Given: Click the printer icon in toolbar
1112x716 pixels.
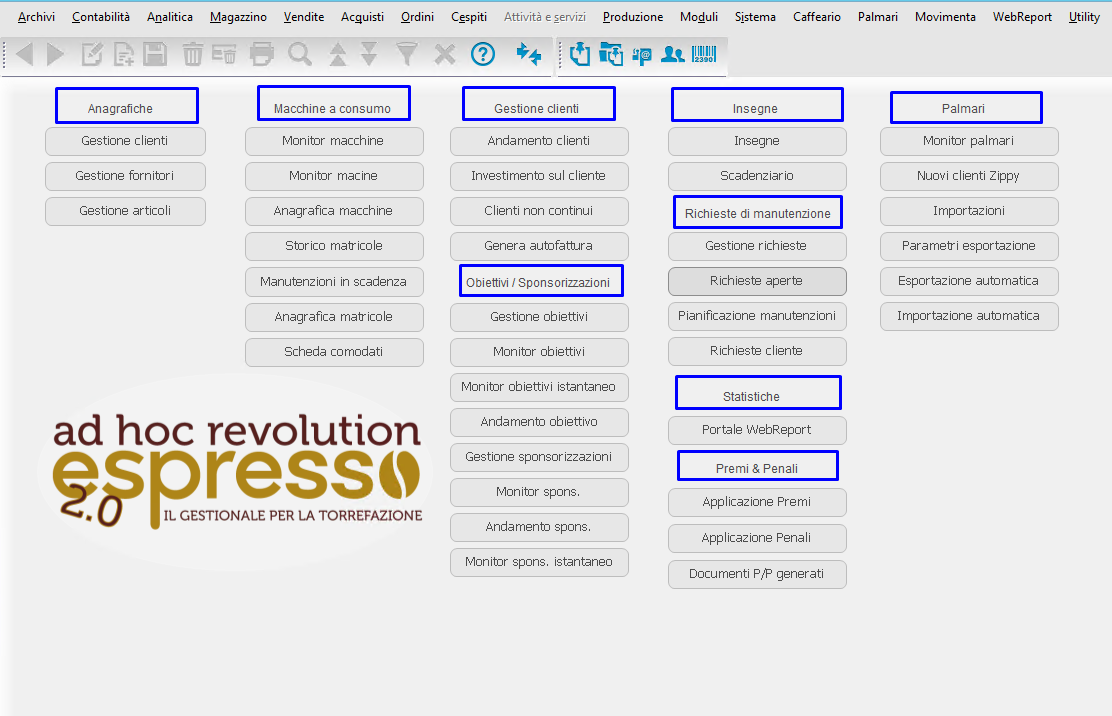Looking at the screenshot, I should tap(262, 54).
